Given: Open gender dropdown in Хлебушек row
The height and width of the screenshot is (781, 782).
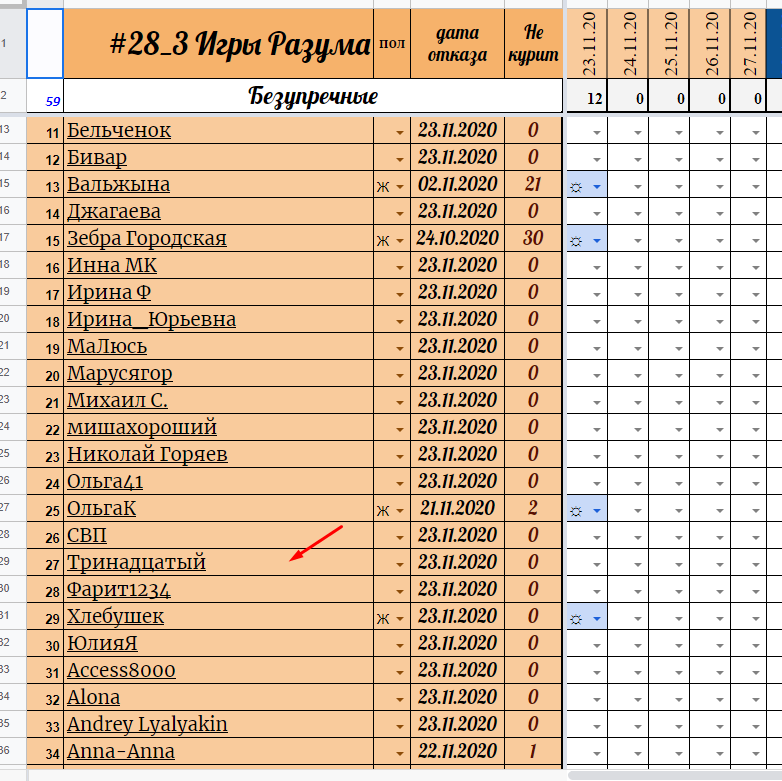Looking at the screenshot, I should [x=399, y=619].
